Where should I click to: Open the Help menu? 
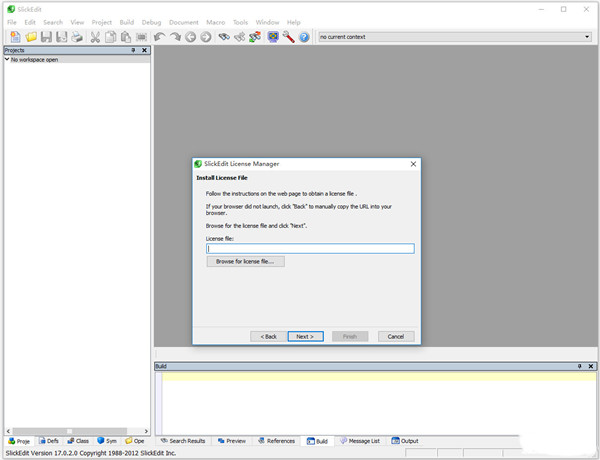pyautogui.click(x=293, y=22)
